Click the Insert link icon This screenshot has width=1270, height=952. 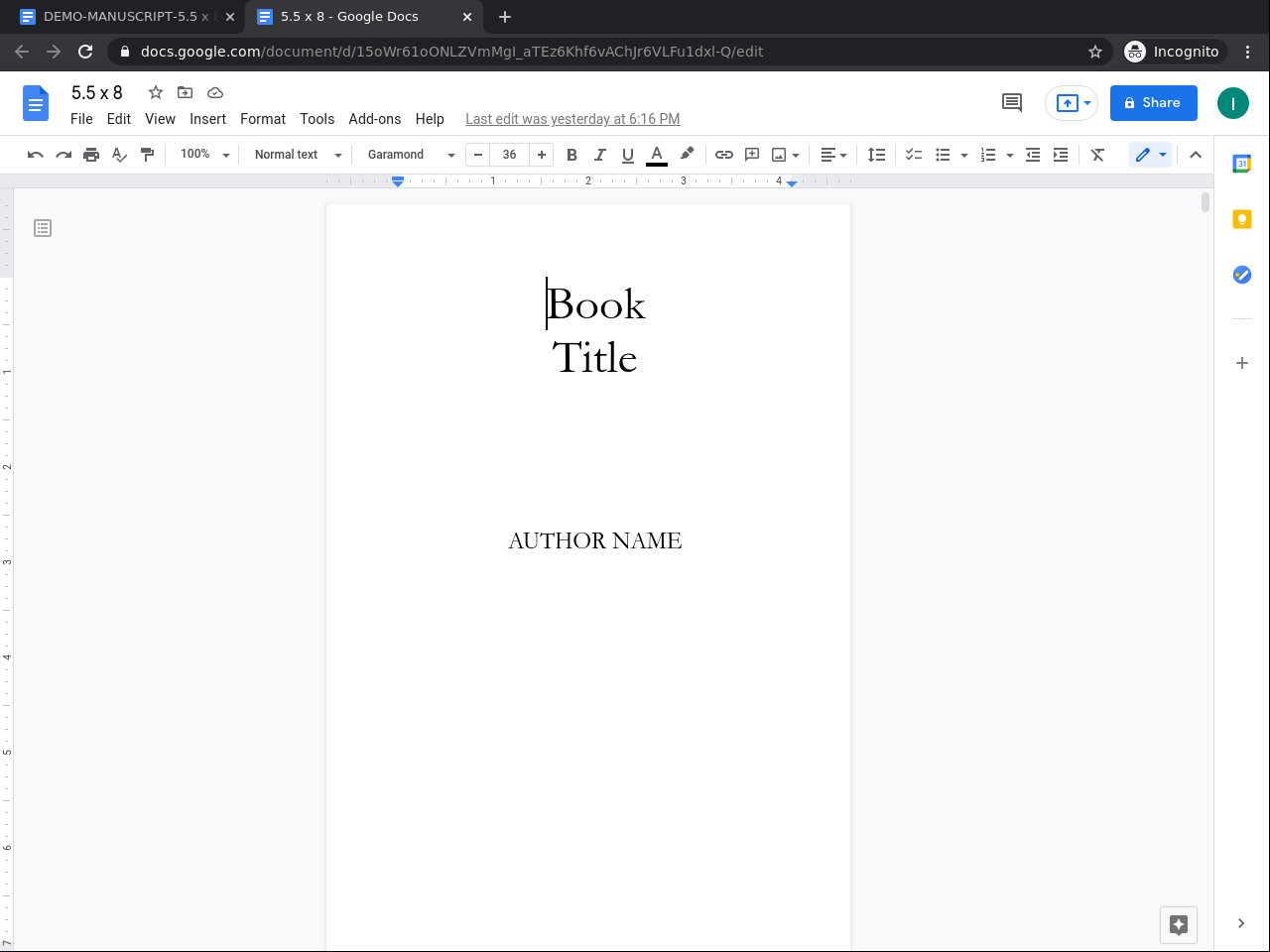coord(724,155)
